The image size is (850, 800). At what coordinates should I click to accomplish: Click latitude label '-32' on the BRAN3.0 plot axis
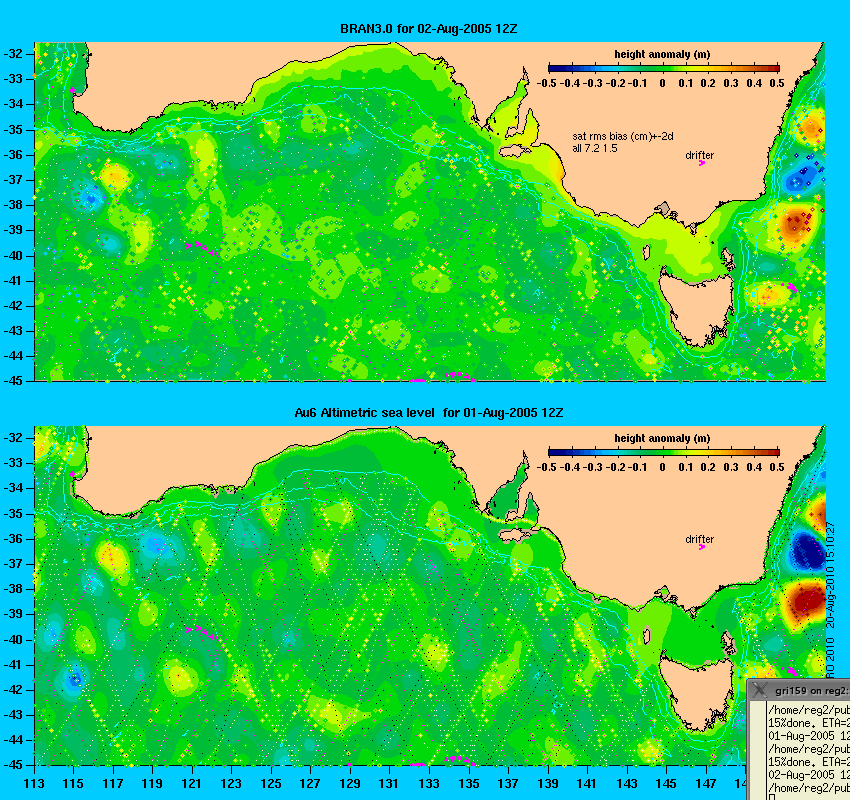[x=14, y=54]
